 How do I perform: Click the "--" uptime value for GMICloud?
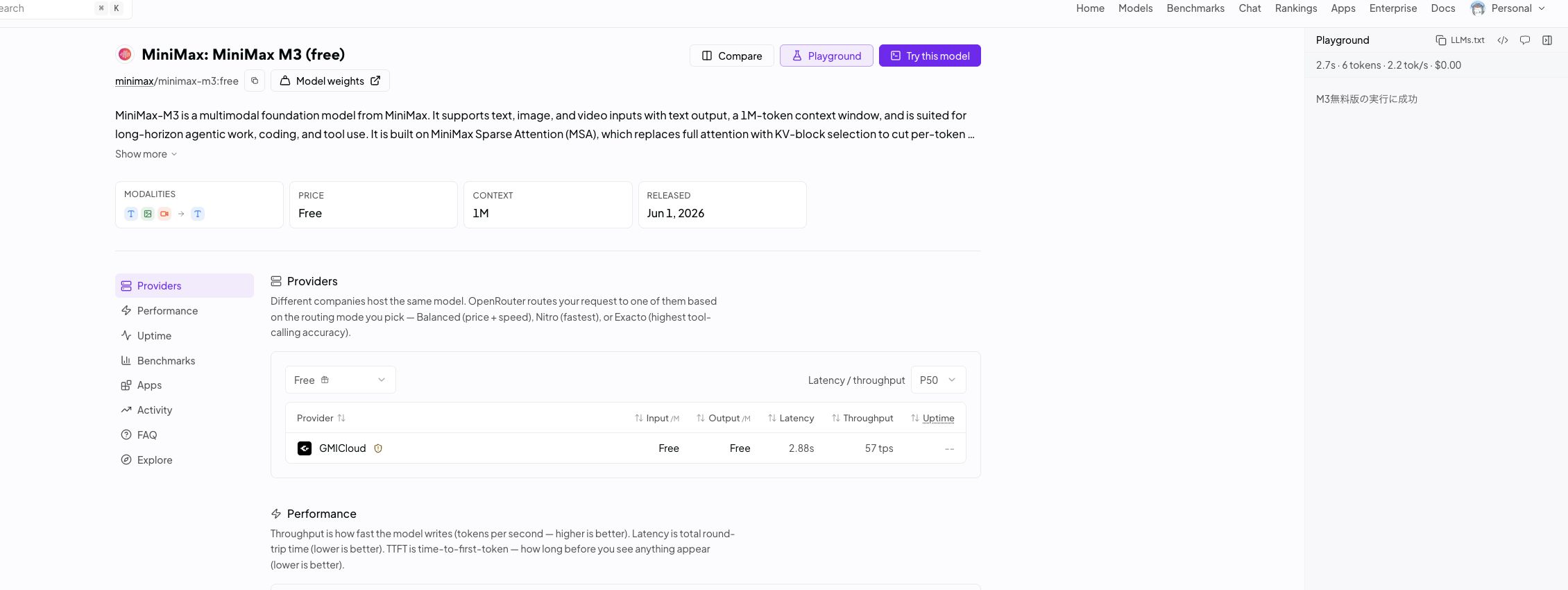(x=949, y=448)
